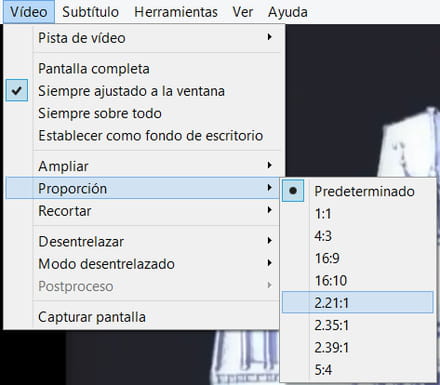Toggle Siempre ajustado a la ventana
The width and height of the screenshot is (440, 385).
[143, 91]
